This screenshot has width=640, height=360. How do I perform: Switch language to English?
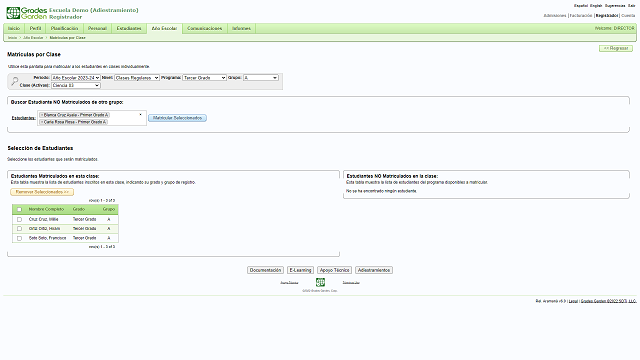pos(596,6)
